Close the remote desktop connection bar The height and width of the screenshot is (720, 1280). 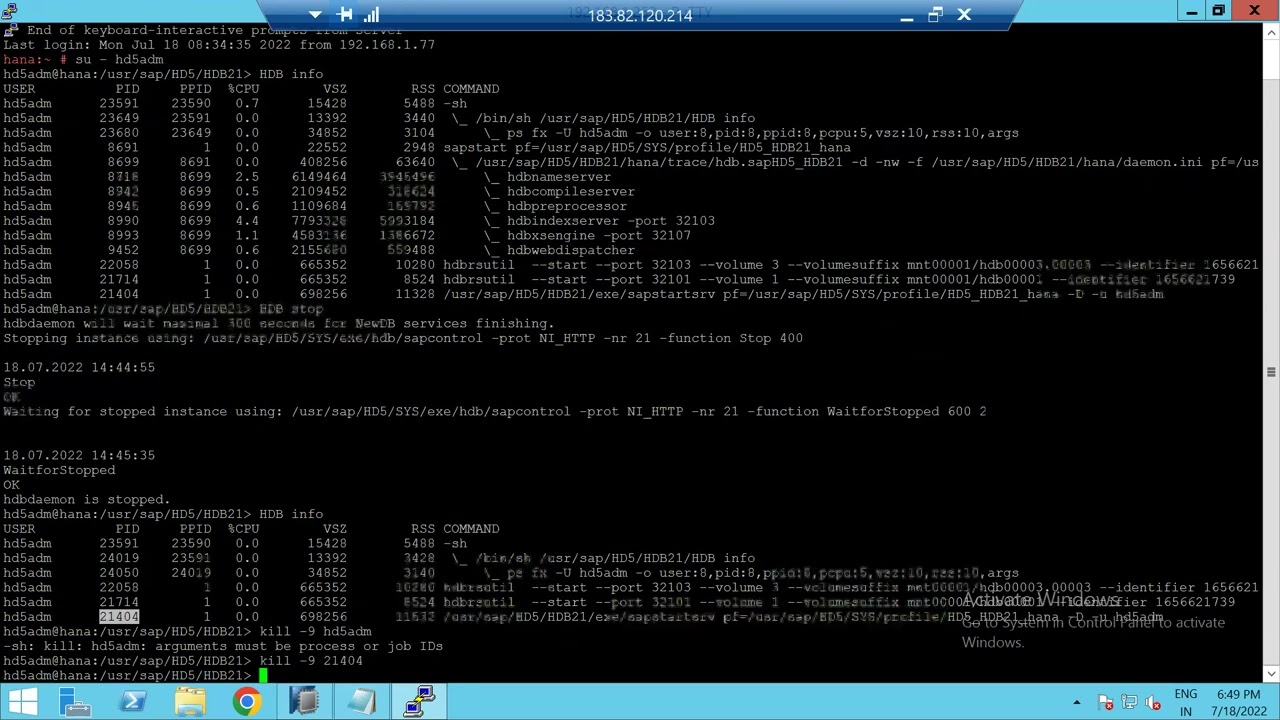point(964,15)
